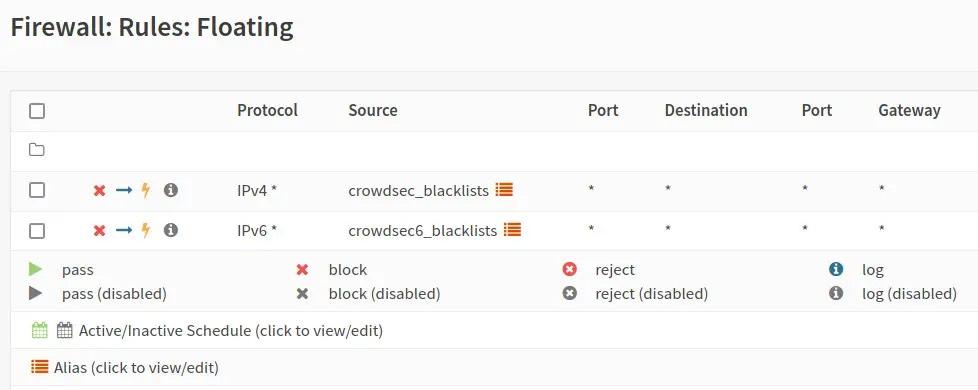Click the direction arrow icon on IPv4 rule

(x=124, y=190)
